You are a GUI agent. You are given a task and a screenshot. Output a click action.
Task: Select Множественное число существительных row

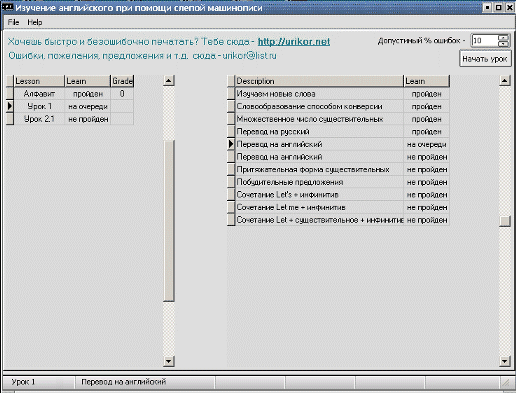338,119
